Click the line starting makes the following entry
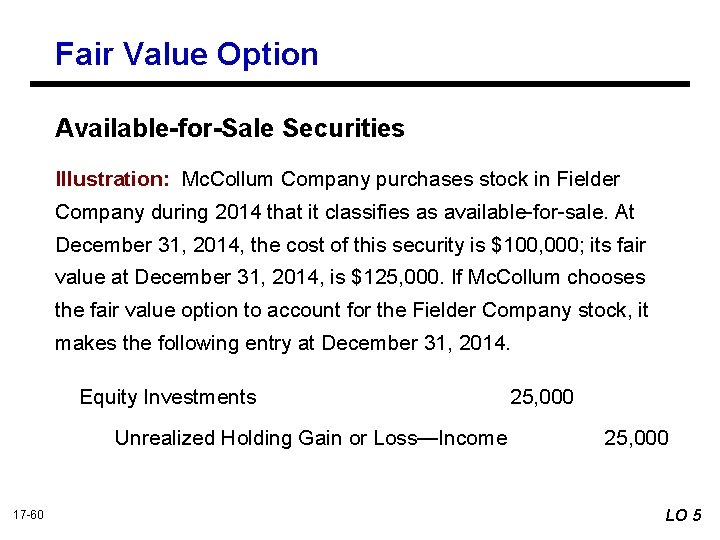This screenshot has width=720, height=540. pyautogui.click(x=282, y=343)
